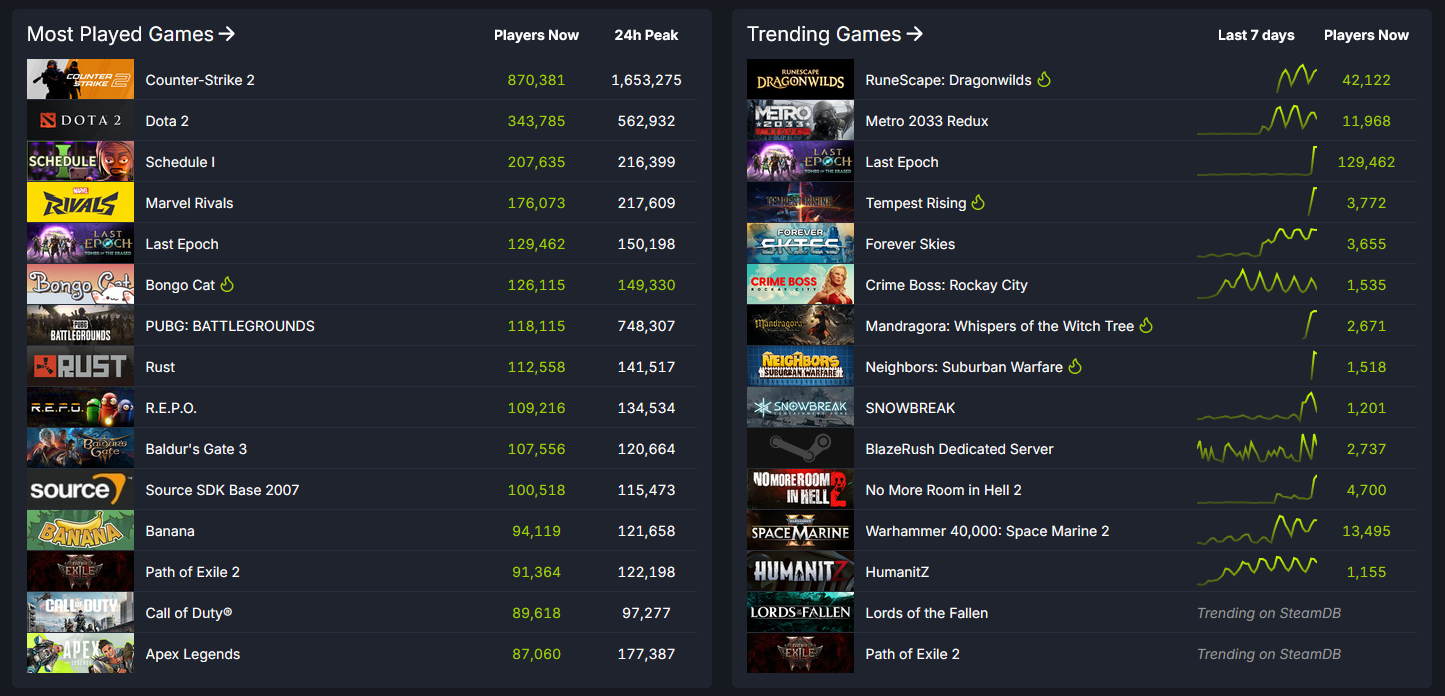Viewport: 1445px width, 696px height.
Task: Click Players Now header in Trending Games
Action: pyautogui.click(x=1366, y=35)
